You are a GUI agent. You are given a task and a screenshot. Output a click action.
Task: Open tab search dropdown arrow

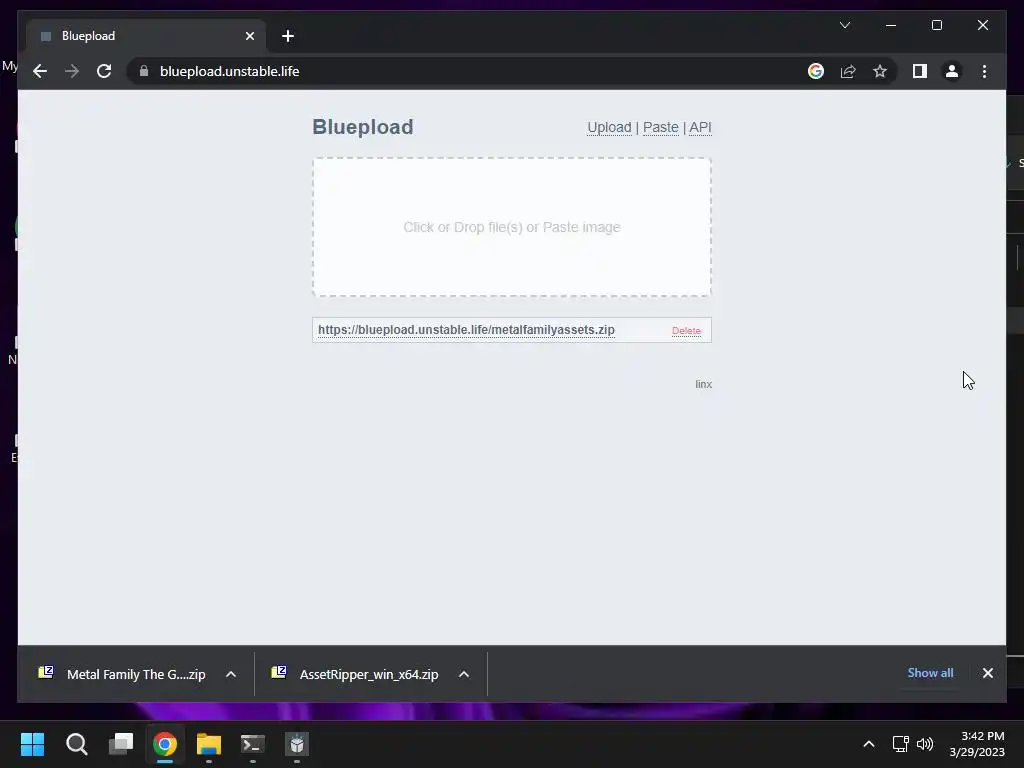pos(844,25)
